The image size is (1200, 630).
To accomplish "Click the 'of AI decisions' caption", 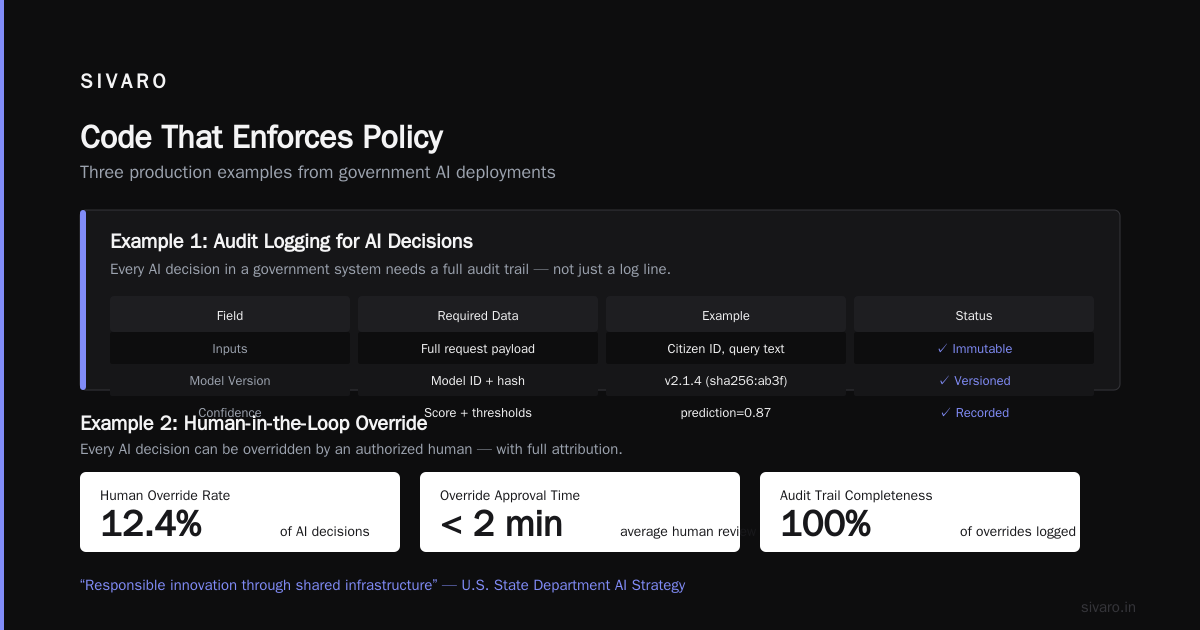I will (x=325, y=532).
